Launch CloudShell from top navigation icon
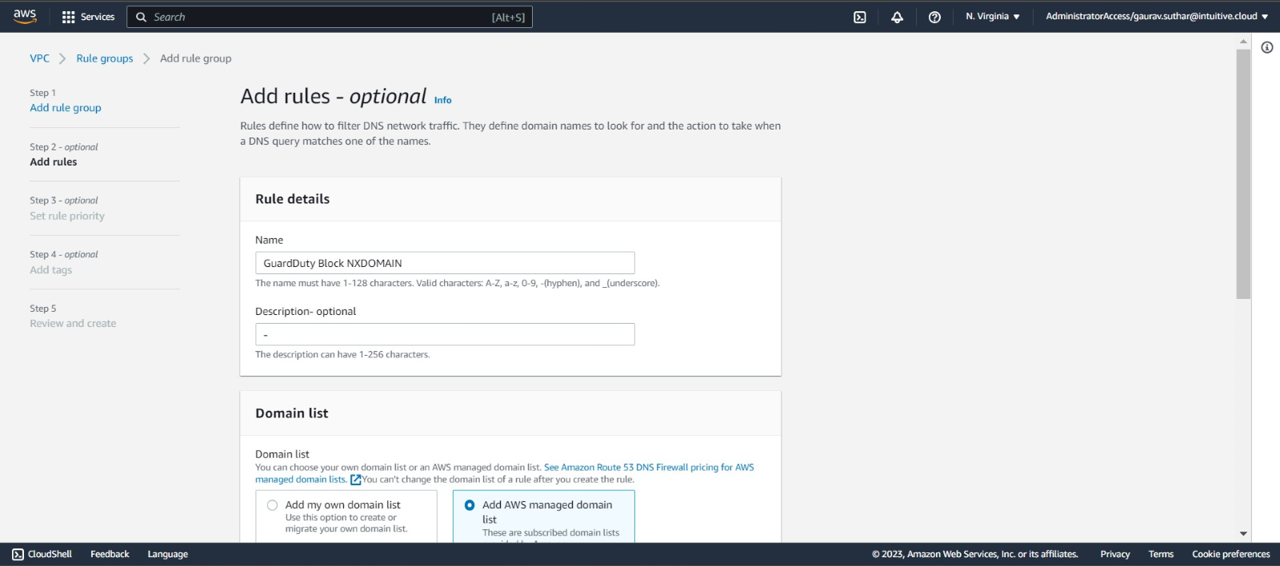The image size is (1280, 566). [x=859, y=17]
